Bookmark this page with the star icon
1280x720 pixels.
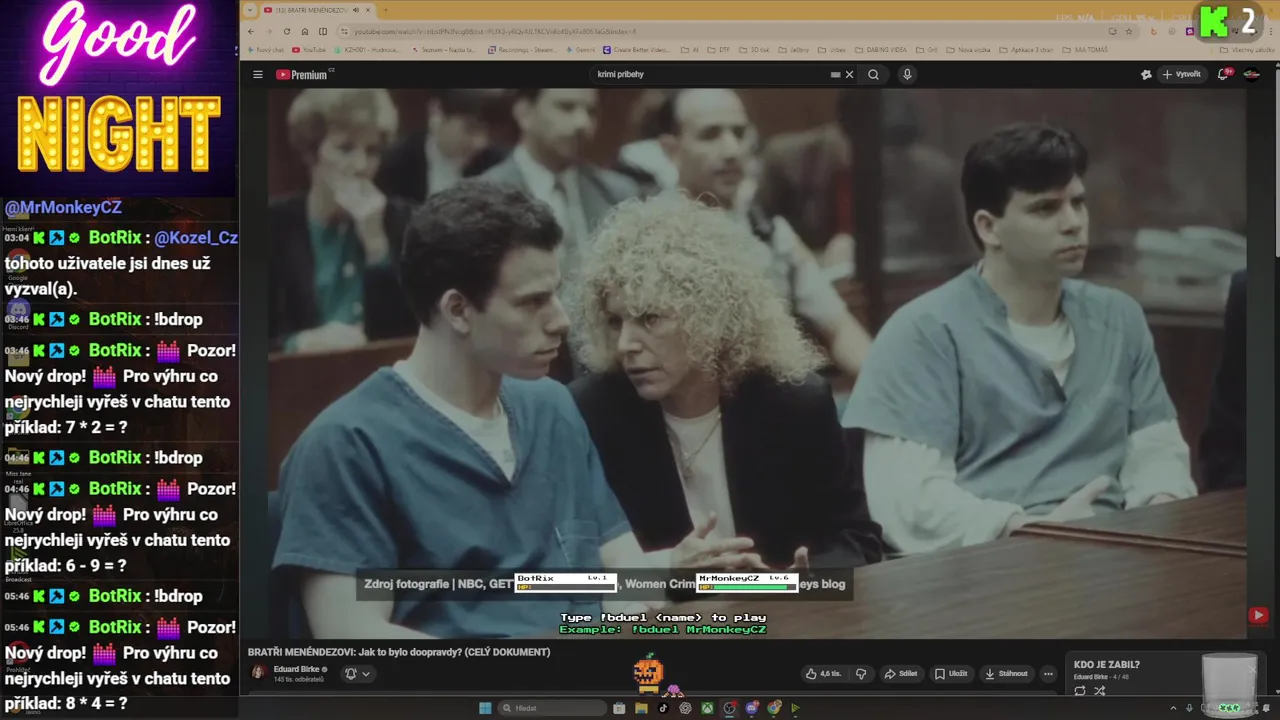click(1127, 31)
